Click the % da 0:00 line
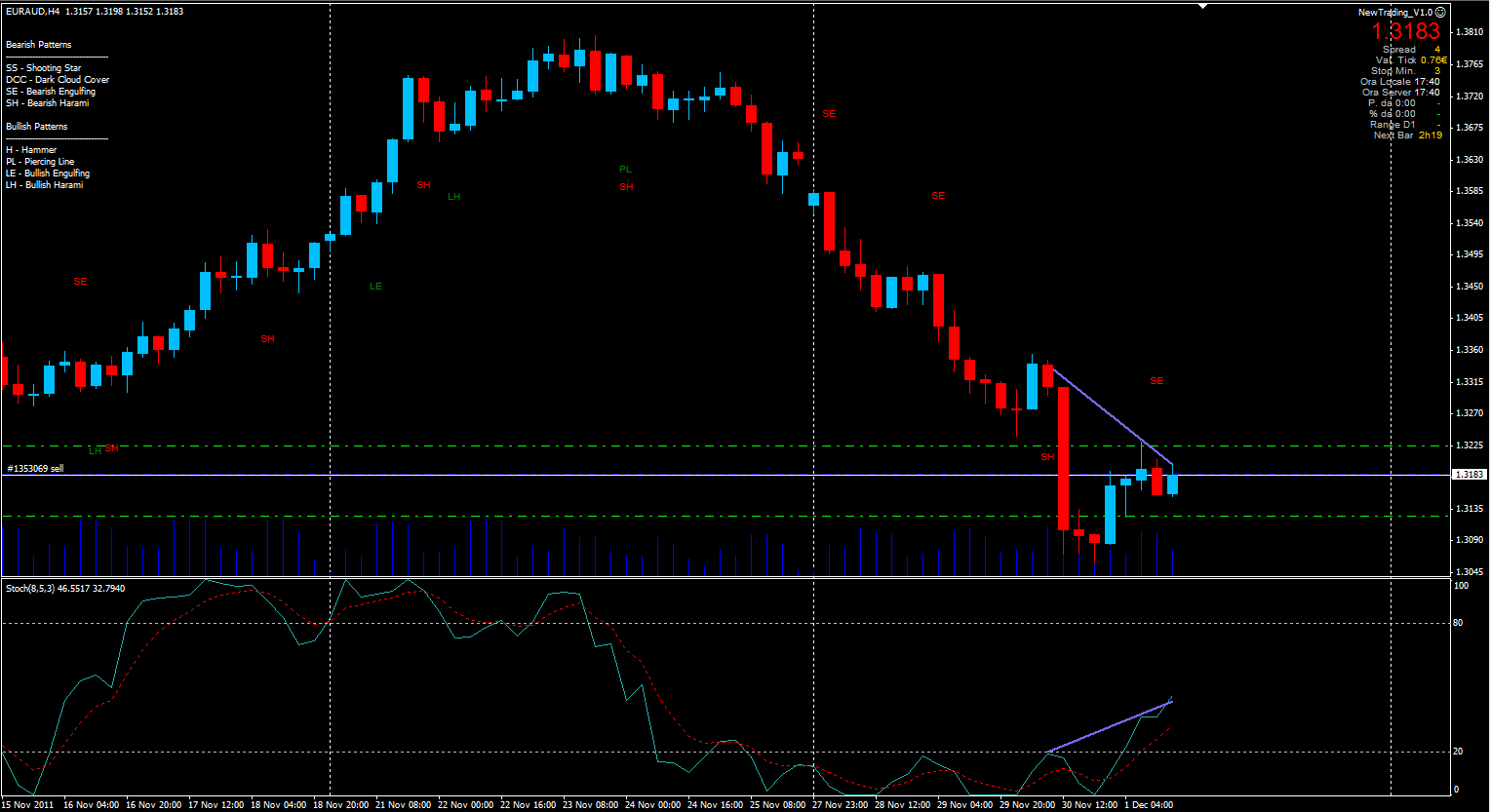 coord(1404,114)
